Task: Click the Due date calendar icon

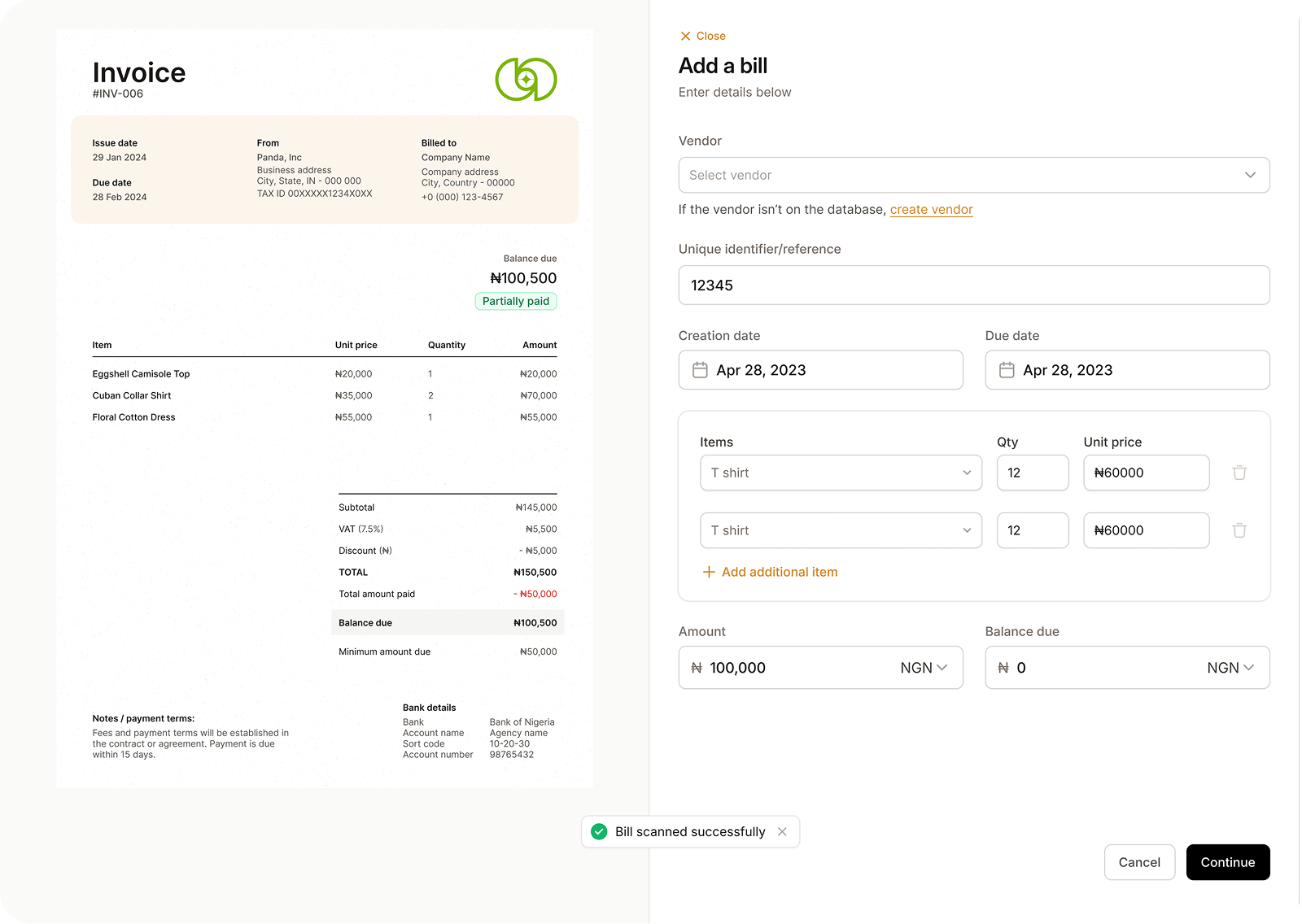Action: pyautogui.click(x=1007, y=370)
